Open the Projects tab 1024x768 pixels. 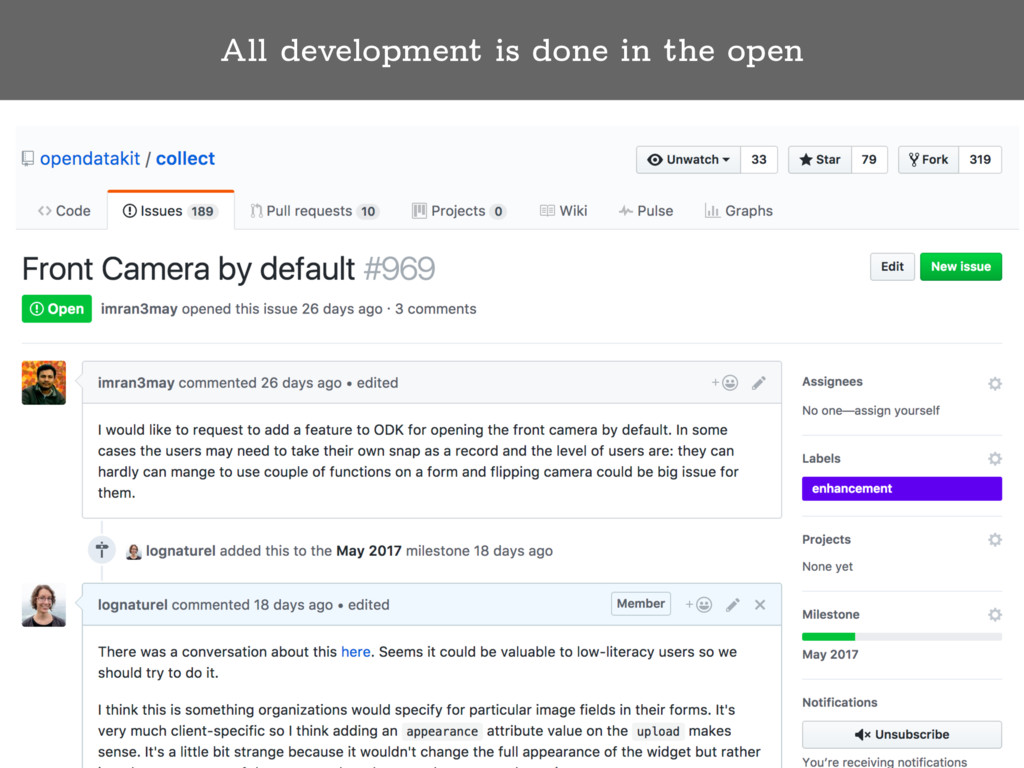pos(458,211)
